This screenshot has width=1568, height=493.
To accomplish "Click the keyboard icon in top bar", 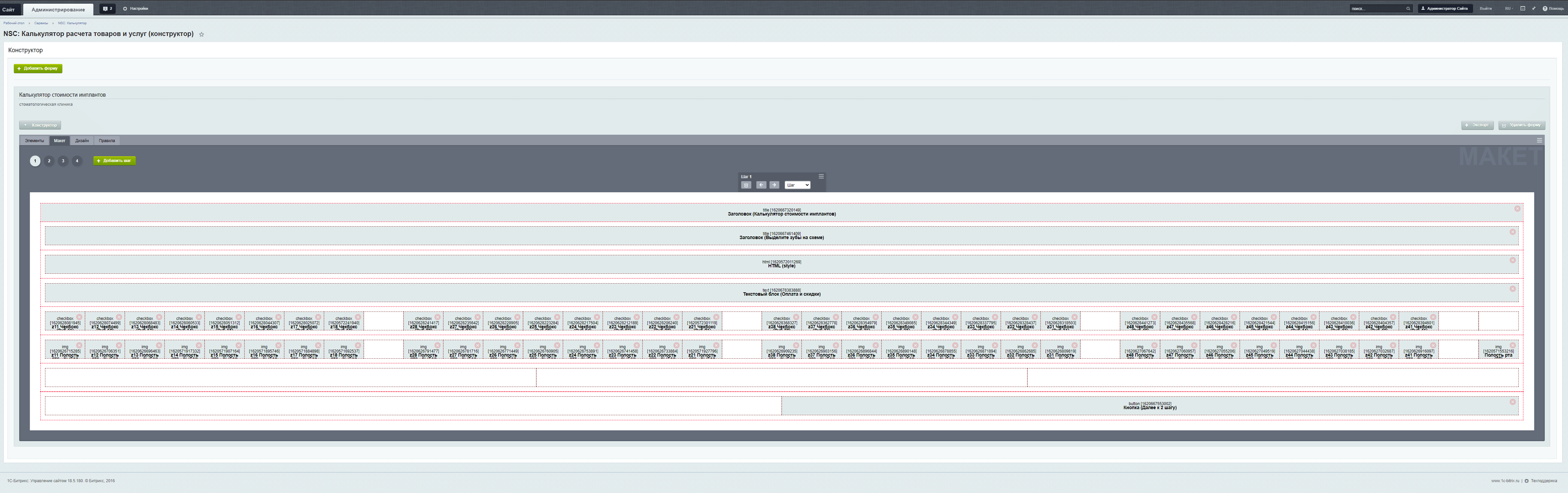I will (1522, 8).
